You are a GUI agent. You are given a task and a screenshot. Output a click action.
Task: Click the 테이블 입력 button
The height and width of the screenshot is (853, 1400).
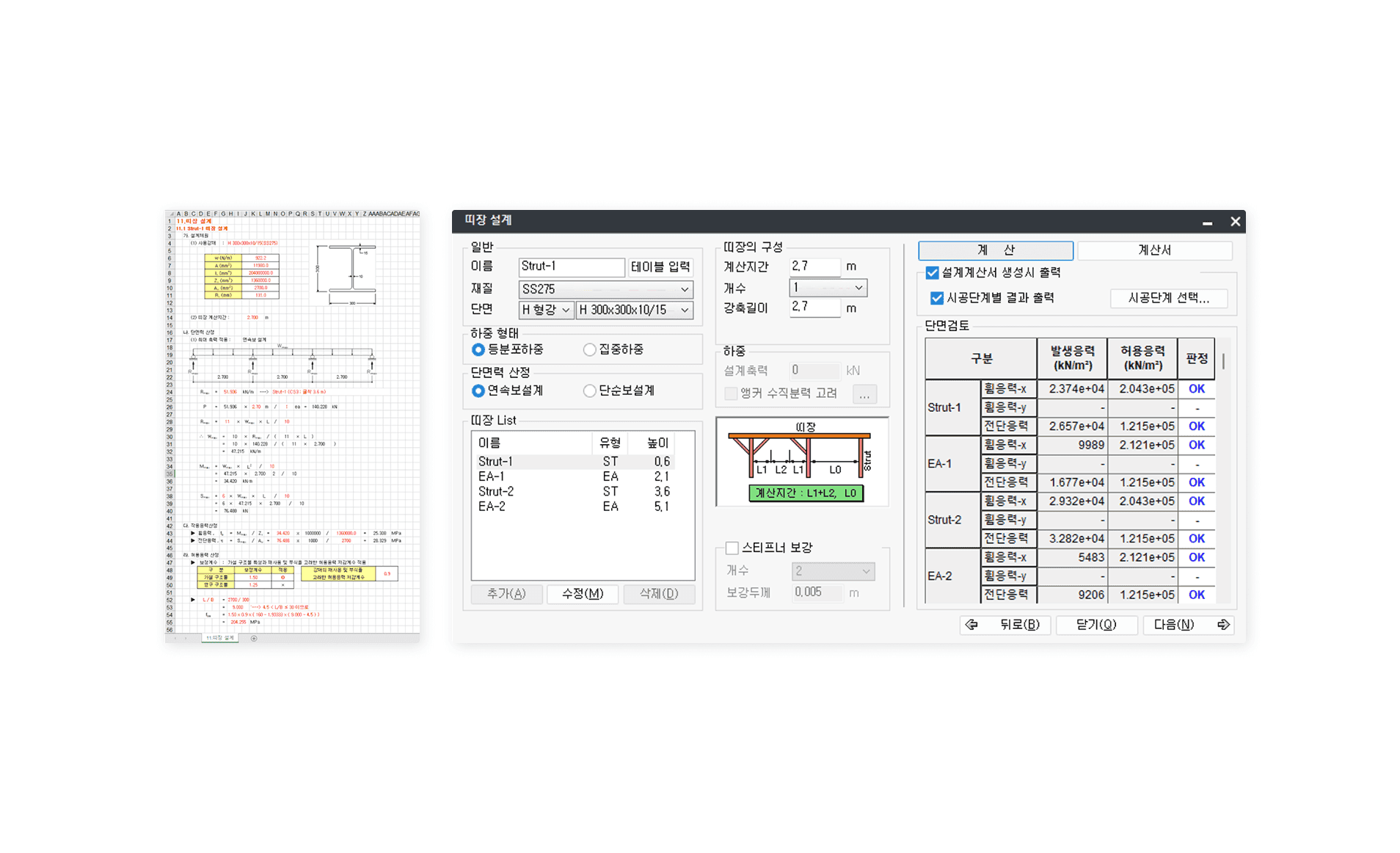click(x=660, y=267)
